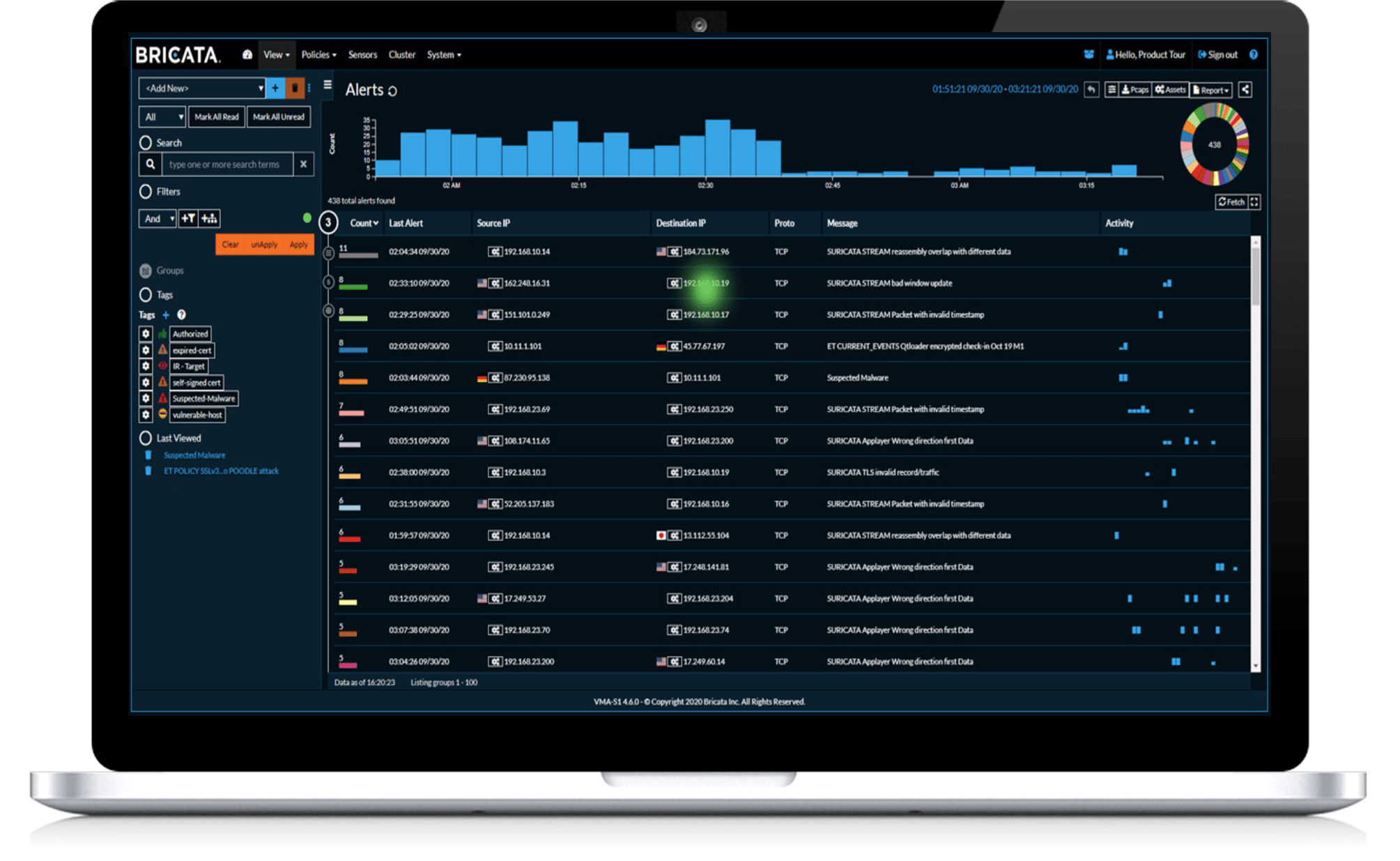Open the <Add New> view dropdown
The image size is (1400, 861).
[202, 88]
